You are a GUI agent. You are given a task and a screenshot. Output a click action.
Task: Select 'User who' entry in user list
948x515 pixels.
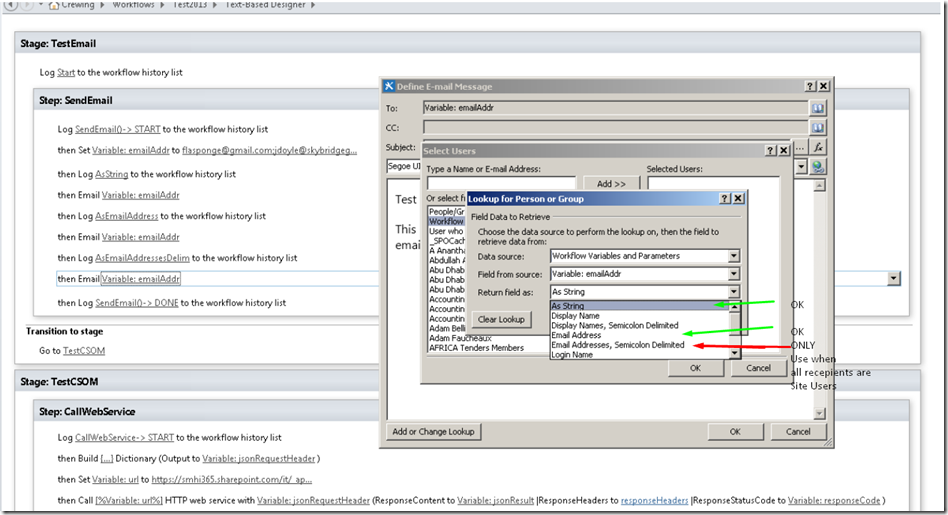[x=446, y=232]
